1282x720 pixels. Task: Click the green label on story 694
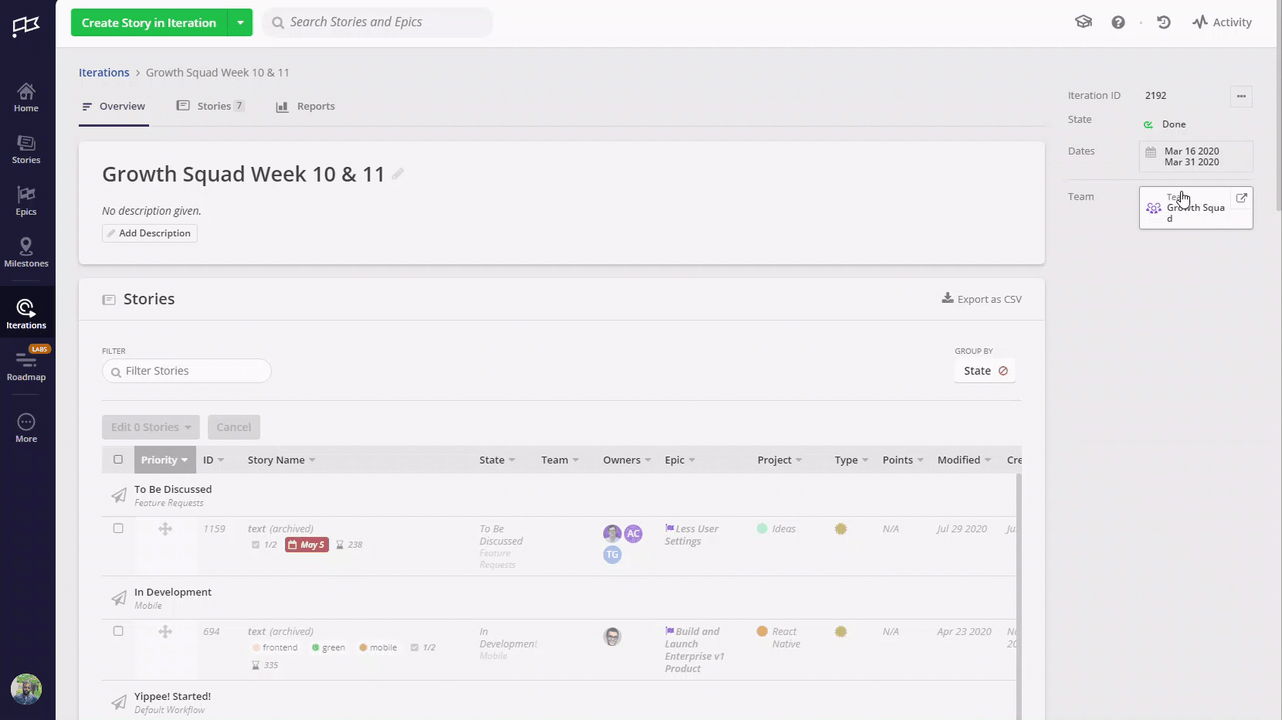point(329,648)
